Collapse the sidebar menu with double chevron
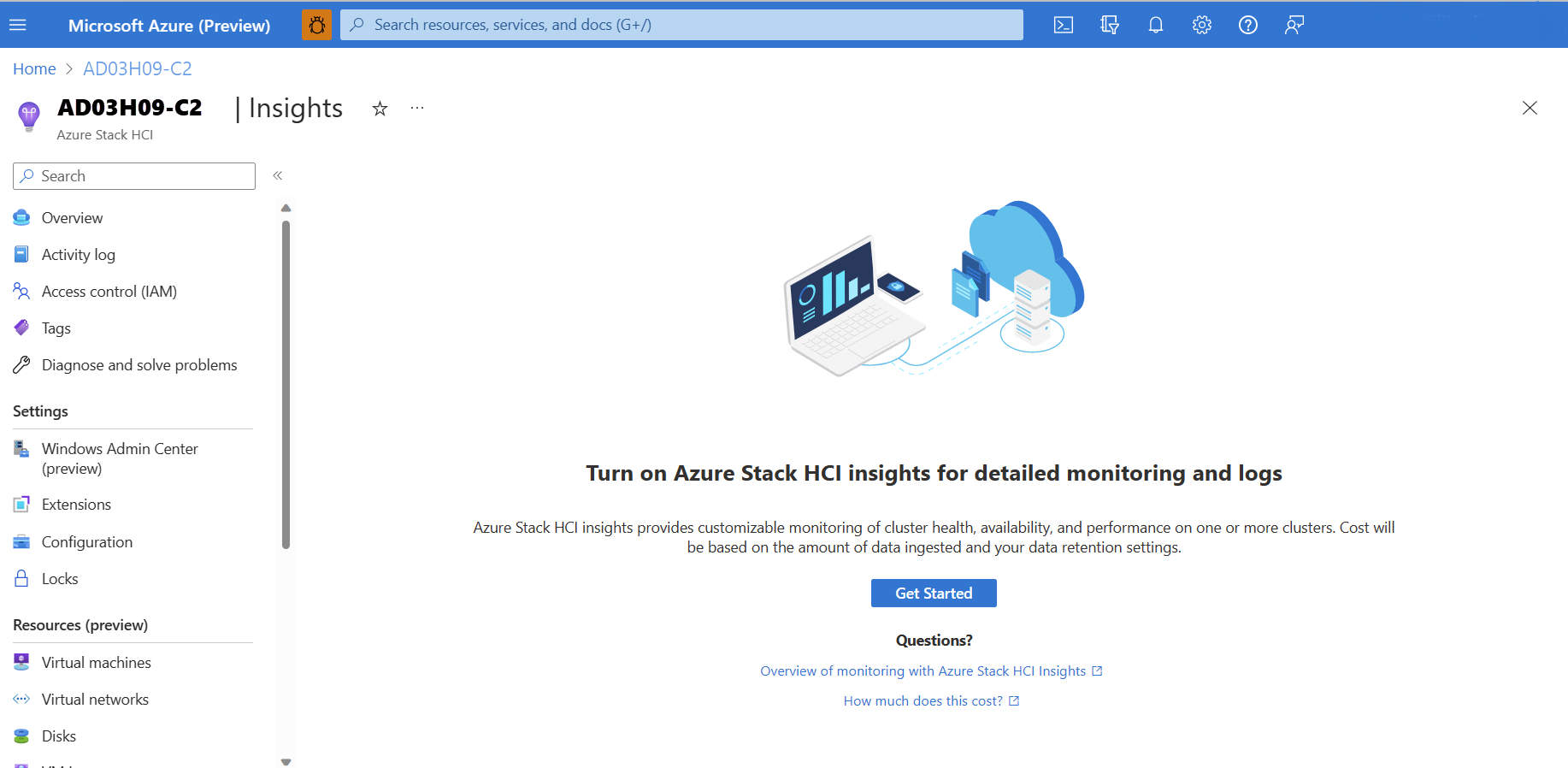 click(x=278, y=175)
